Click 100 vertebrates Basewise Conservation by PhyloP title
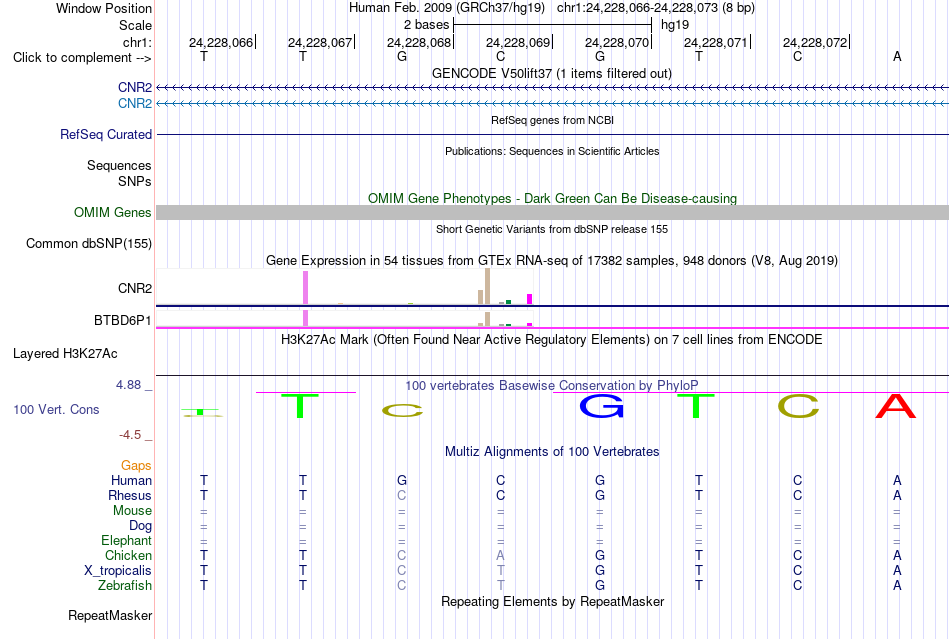 pyautogui.click(x=551, y=385)
